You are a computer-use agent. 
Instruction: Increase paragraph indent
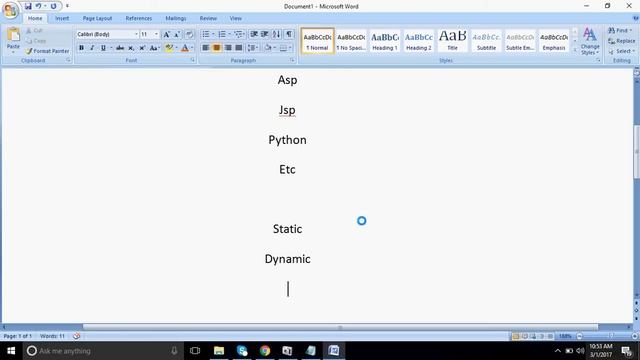click(x=264, y=34)
